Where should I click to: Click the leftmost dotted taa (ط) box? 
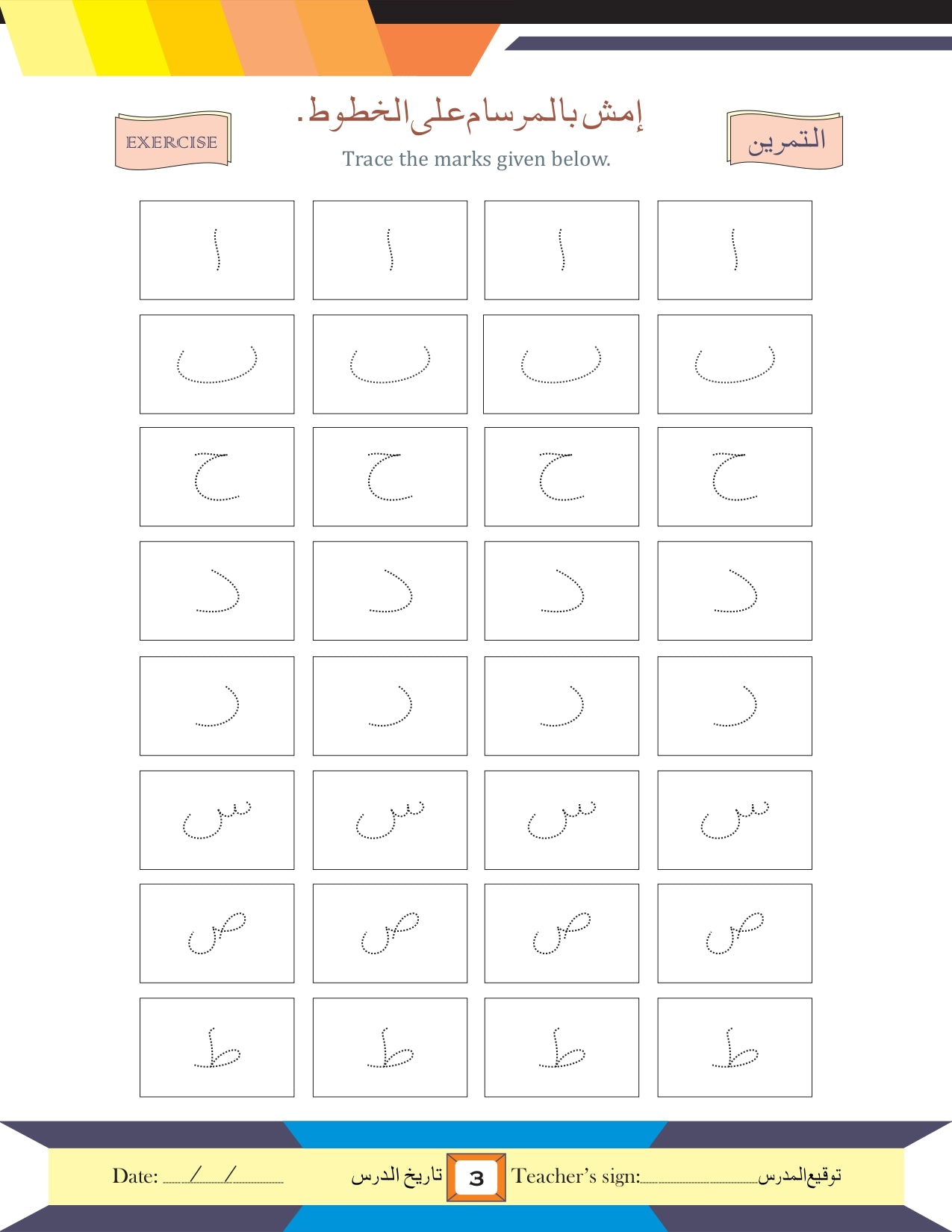pyautogui.click(x=217, y=1048)
